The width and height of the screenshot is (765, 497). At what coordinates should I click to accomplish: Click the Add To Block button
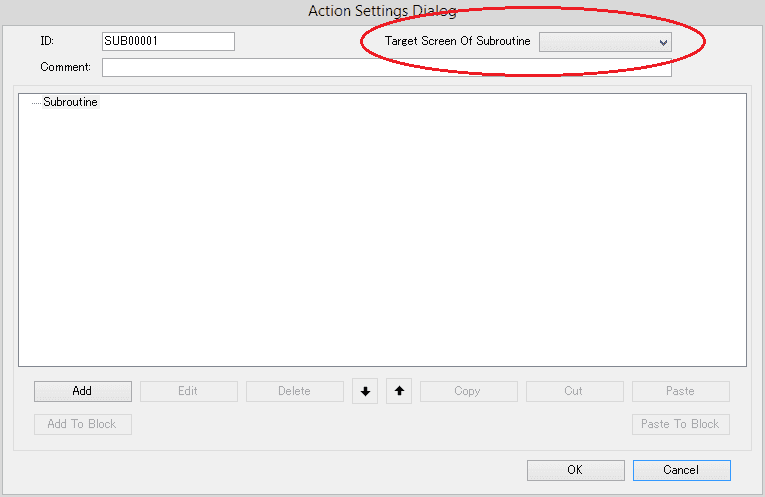pos(82,424)
